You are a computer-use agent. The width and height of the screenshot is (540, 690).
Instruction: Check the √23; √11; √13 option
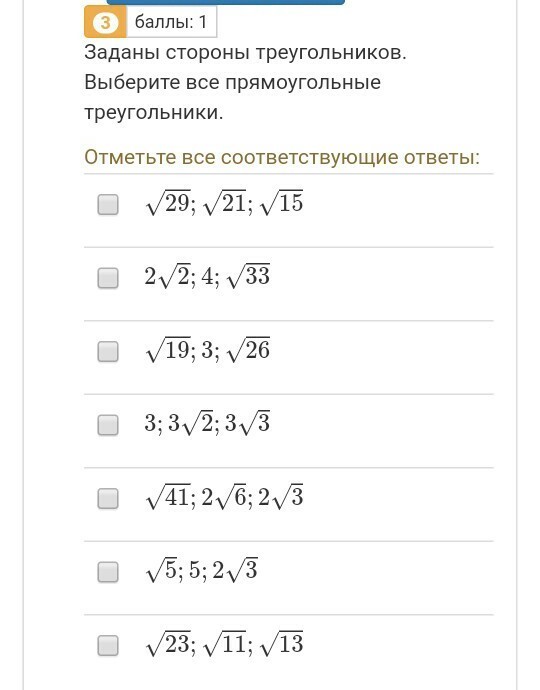108,646
